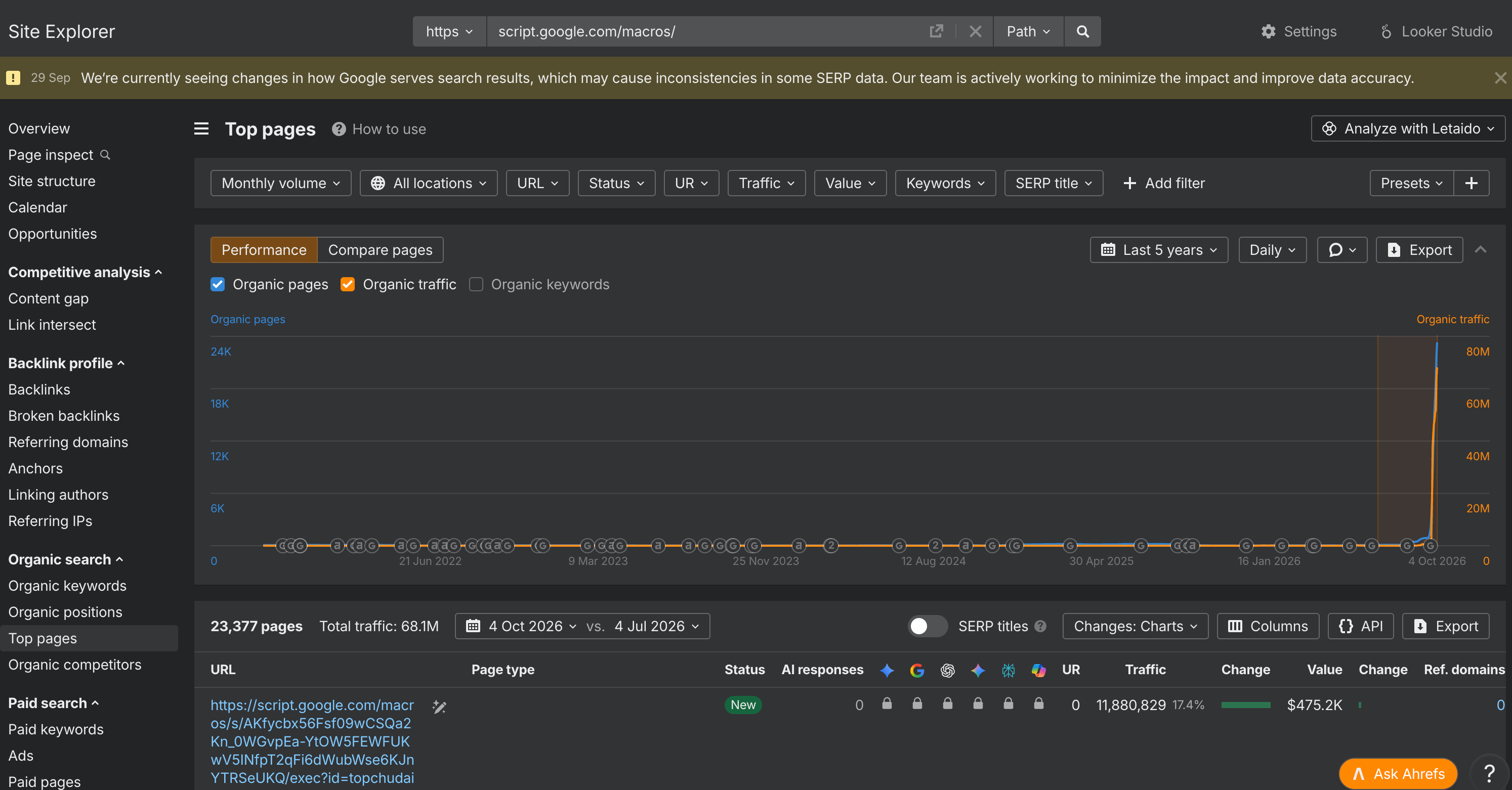The image size is (1512, 790).
Task: Open Monthly volume dropdown
Action: pyautogui.click(x=280, y=183)
